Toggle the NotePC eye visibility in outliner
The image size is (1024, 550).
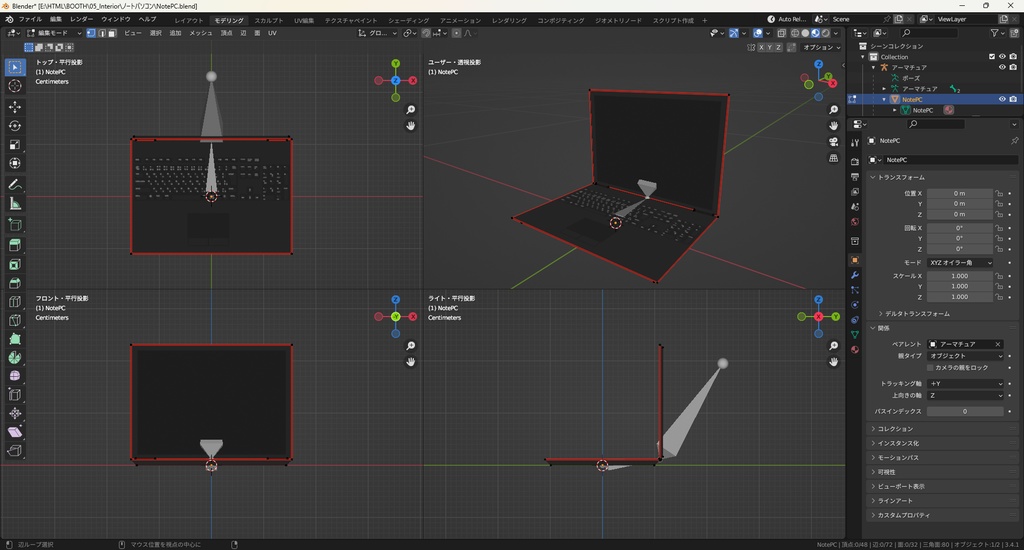pos(1002,99)
